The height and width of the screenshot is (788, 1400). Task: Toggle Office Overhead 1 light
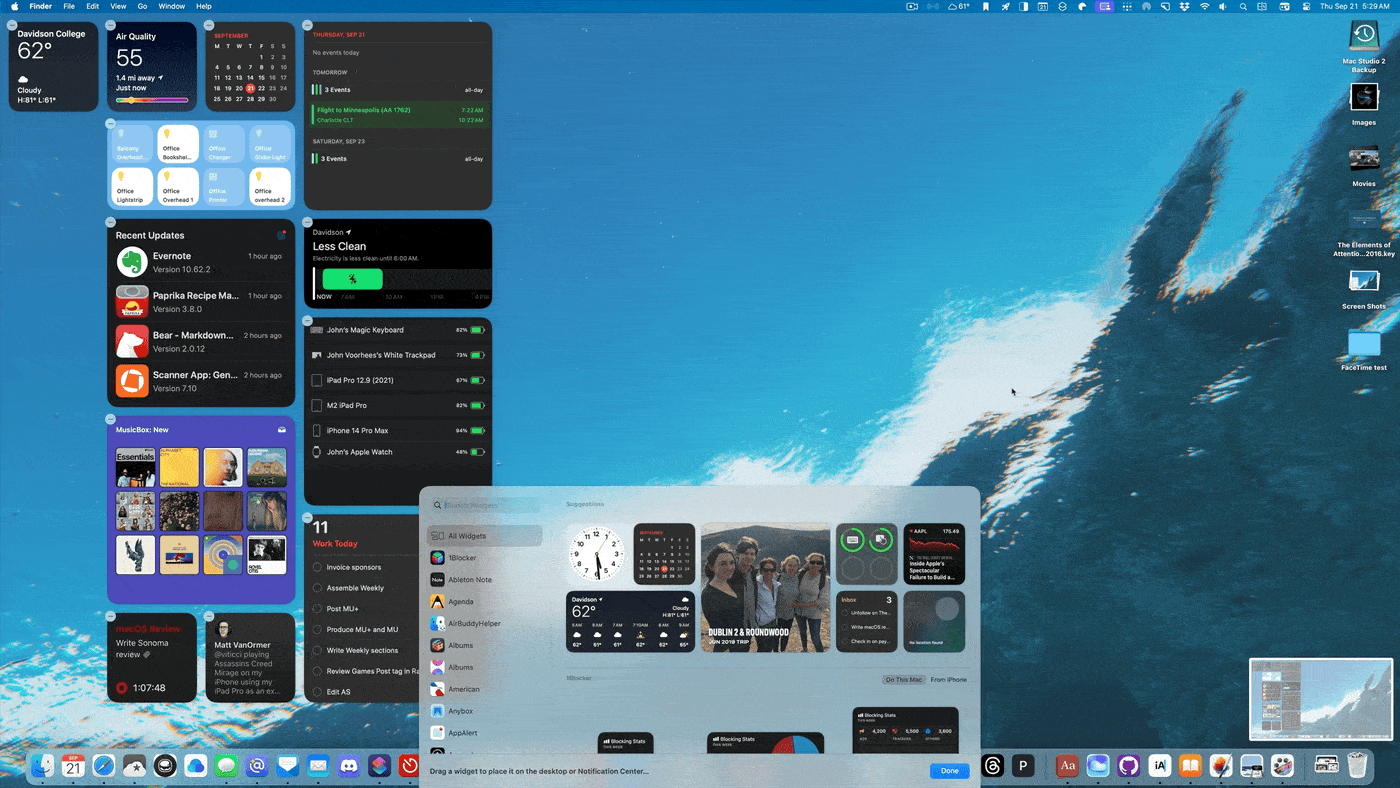tap(178, 187)
